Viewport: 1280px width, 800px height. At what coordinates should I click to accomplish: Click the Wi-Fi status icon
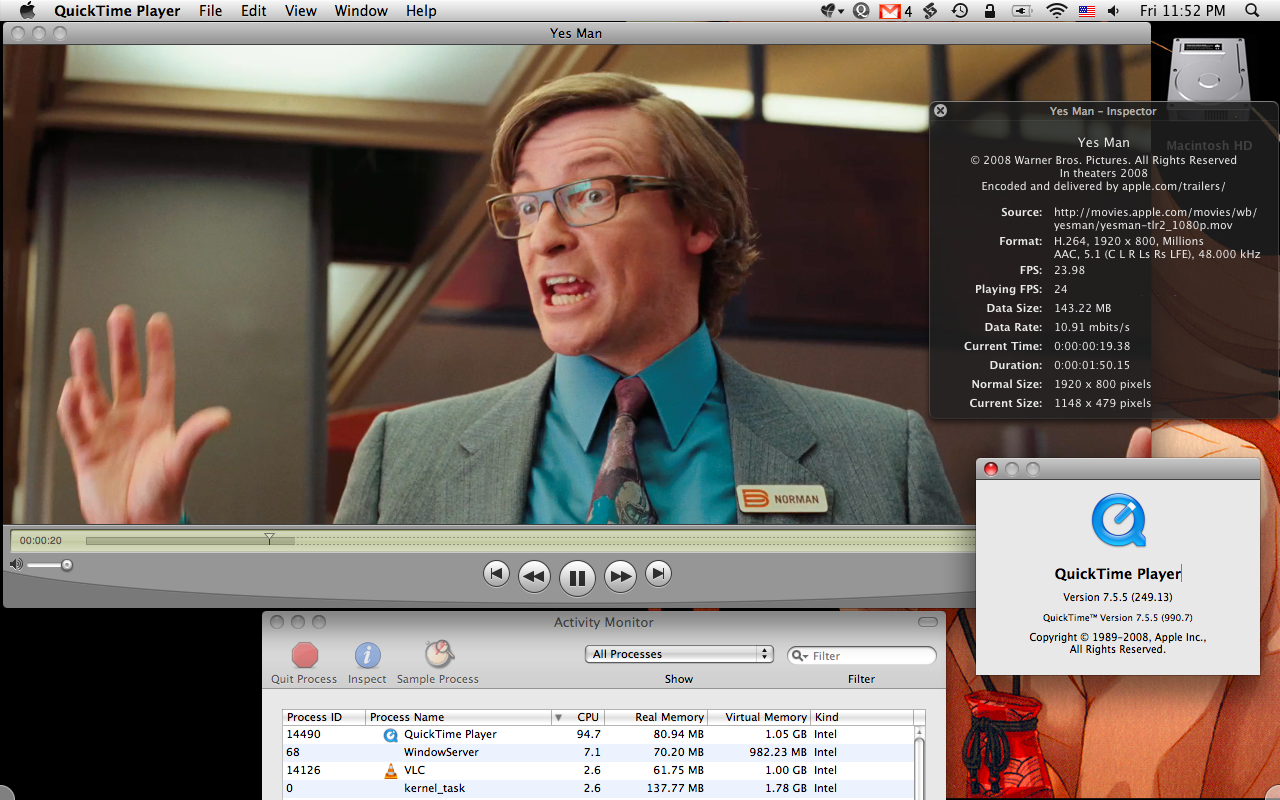pyautogui.click(x=1057, y=11)
